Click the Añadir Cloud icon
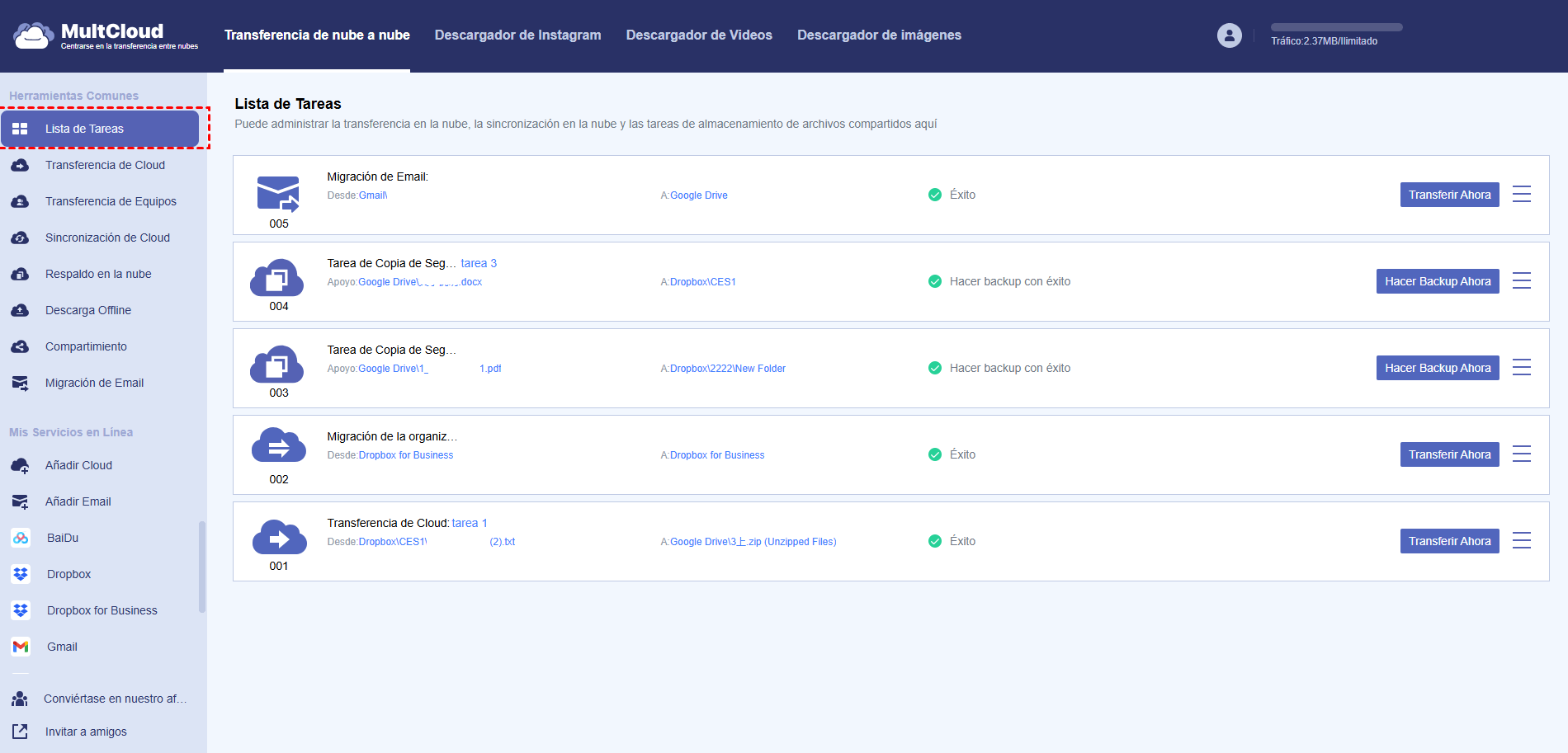This screenshot has width=1568, height=753. (x=21, y=465)
